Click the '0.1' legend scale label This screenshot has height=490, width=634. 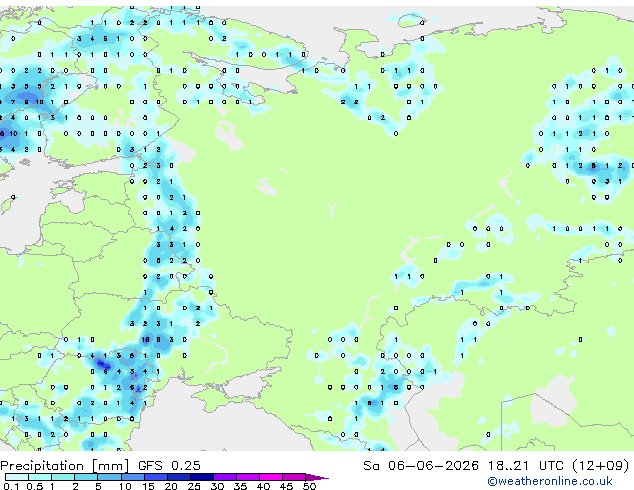click(x=11, y=486)
